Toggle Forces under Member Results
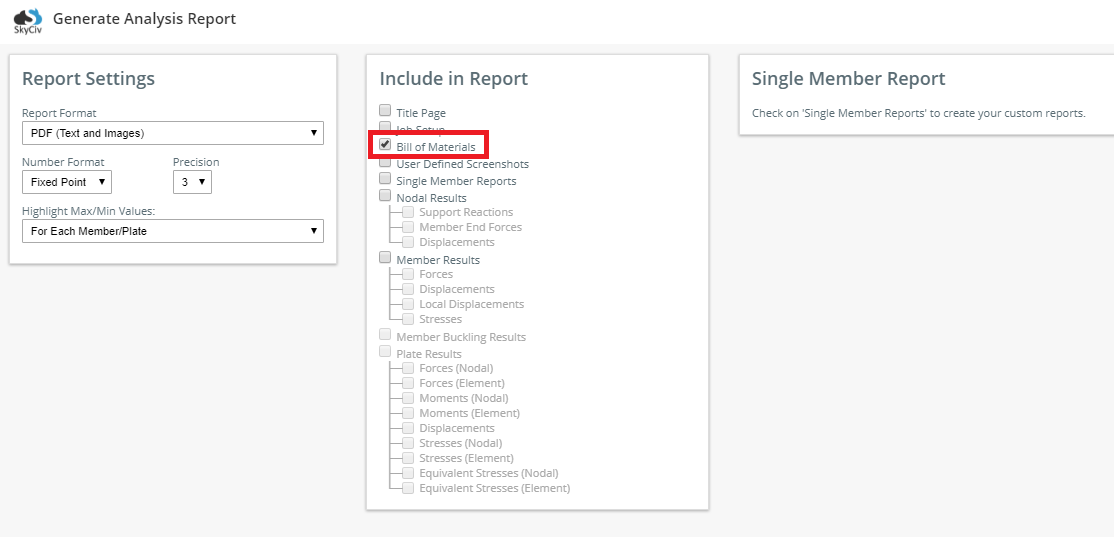This screenshot has width=1114, height=537. [409, 273]
